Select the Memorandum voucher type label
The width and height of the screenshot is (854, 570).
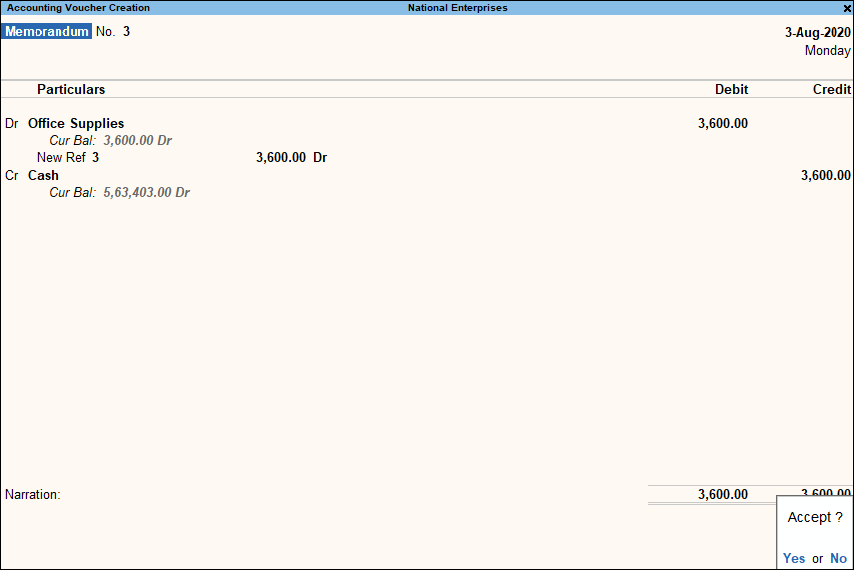pos(47,32)
